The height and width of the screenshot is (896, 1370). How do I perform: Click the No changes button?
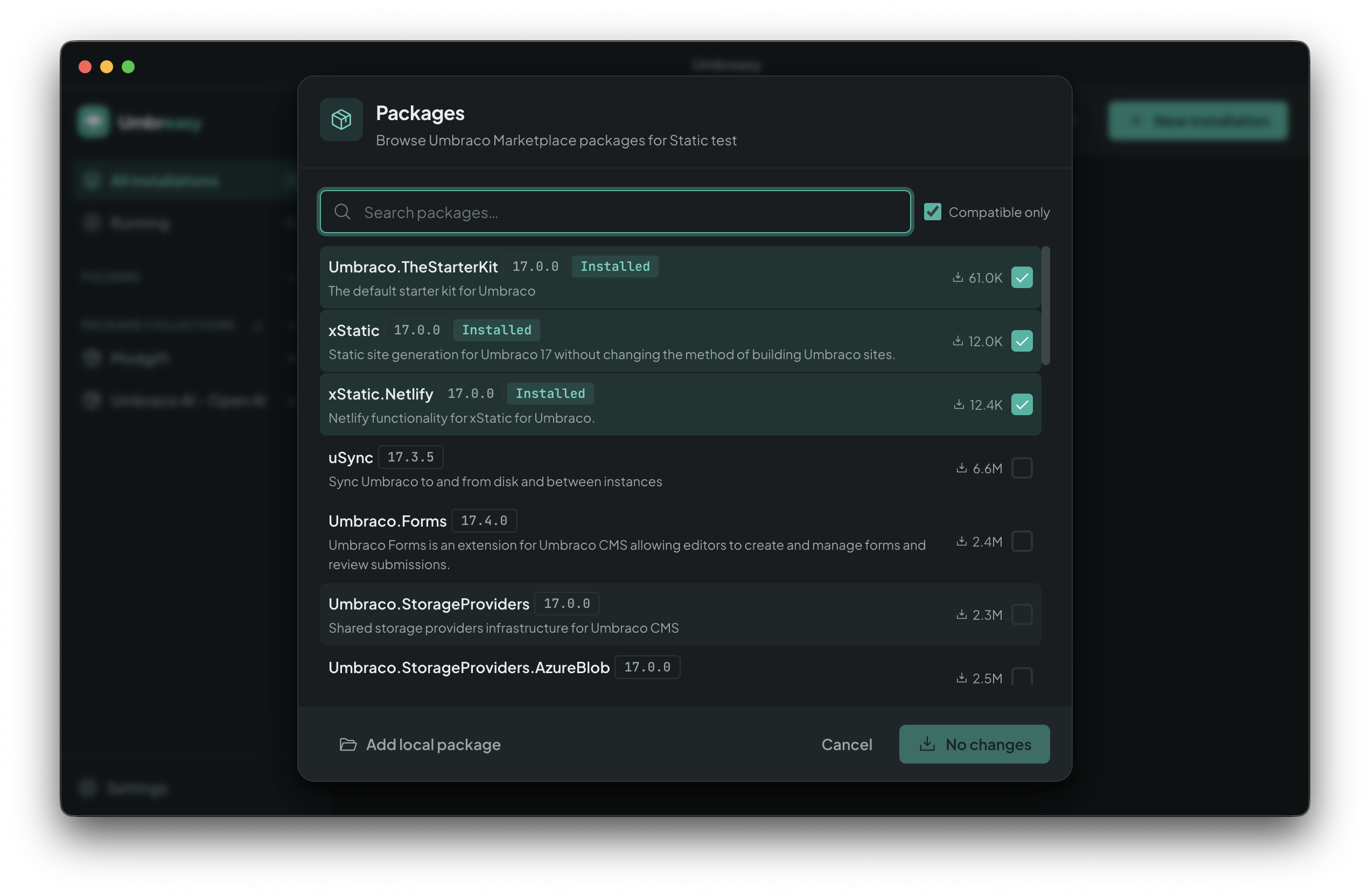point(974,744)
